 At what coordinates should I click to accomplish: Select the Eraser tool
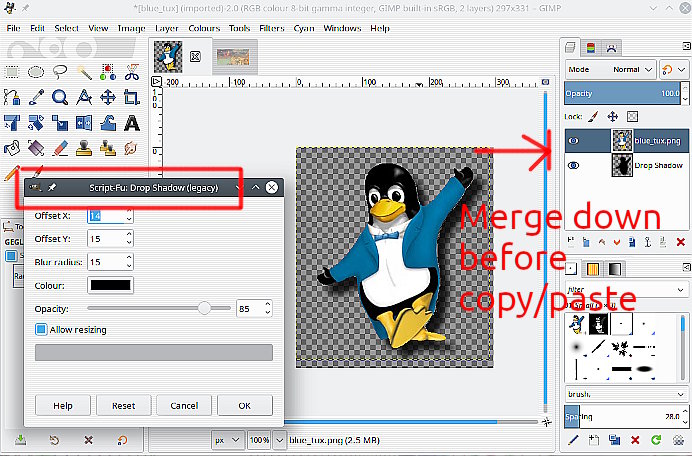coord(60,148)
